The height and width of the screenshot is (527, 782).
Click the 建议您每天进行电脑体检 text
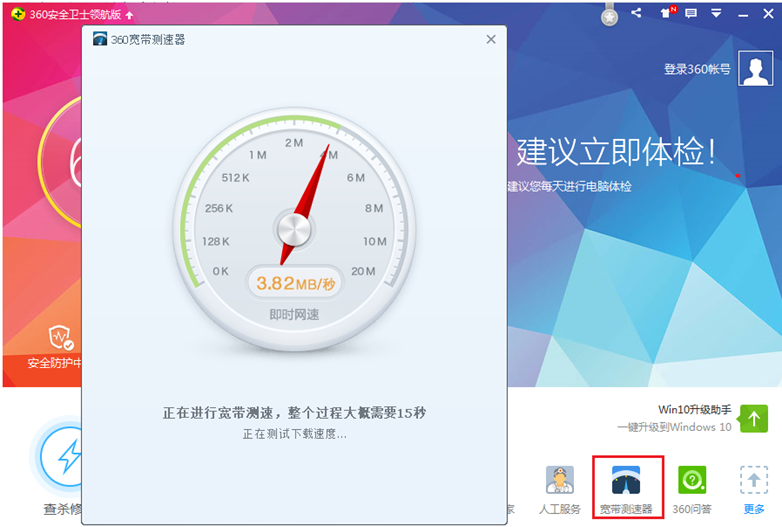[x=570, y=186]
